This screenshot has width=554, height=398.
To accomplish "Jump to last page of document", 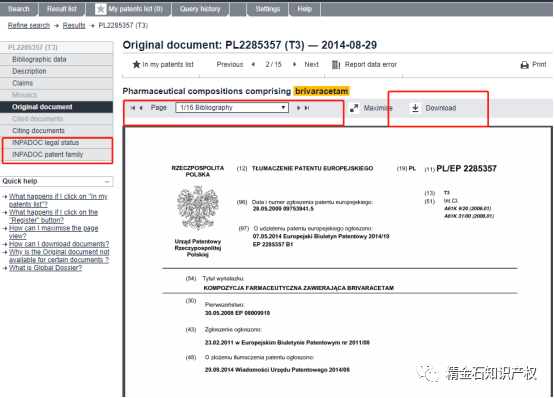I will coord(307,108).
